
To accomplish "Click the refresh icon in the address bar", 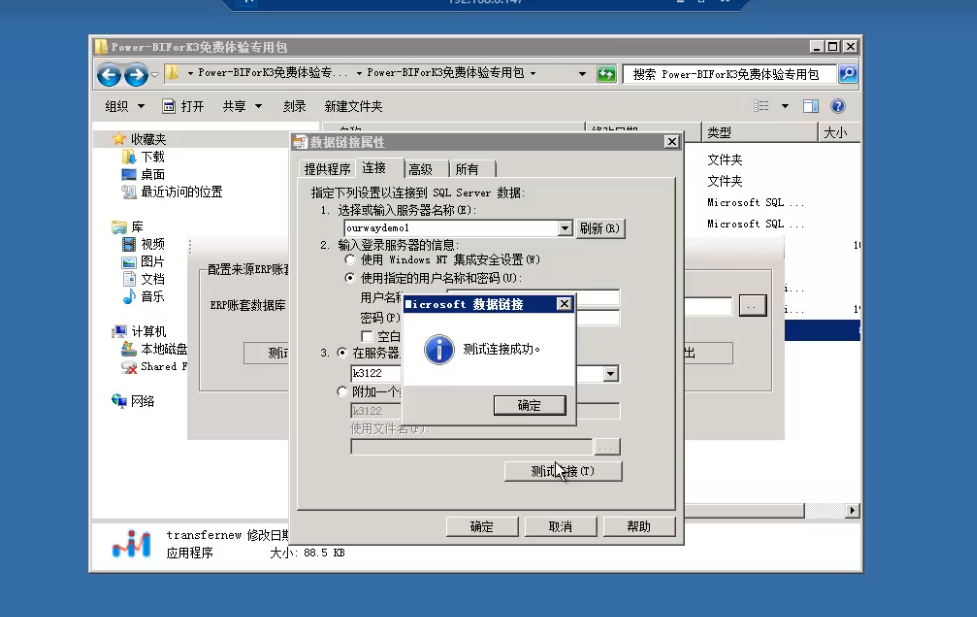I will click(x=606, y=73).
